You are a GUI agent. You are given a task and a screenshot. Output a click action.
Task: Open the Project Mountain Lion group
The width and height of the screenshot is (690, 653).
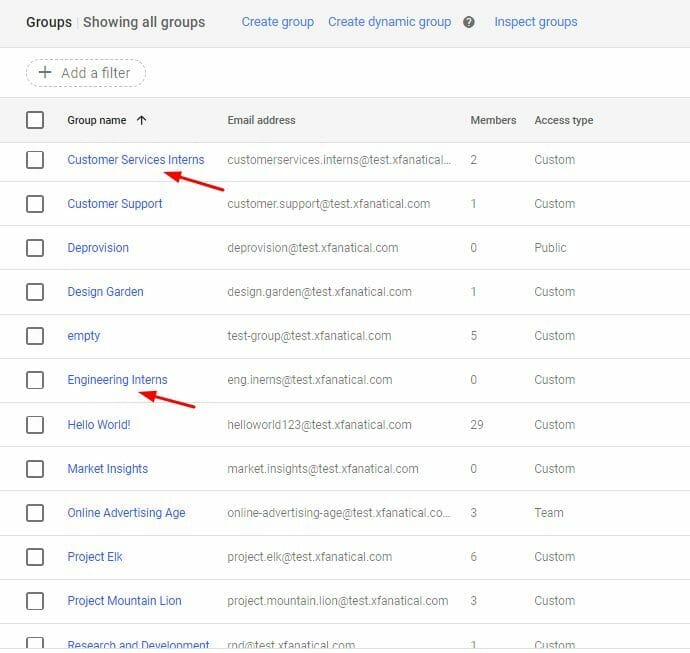pyautogui.click(x=124, y=601)
